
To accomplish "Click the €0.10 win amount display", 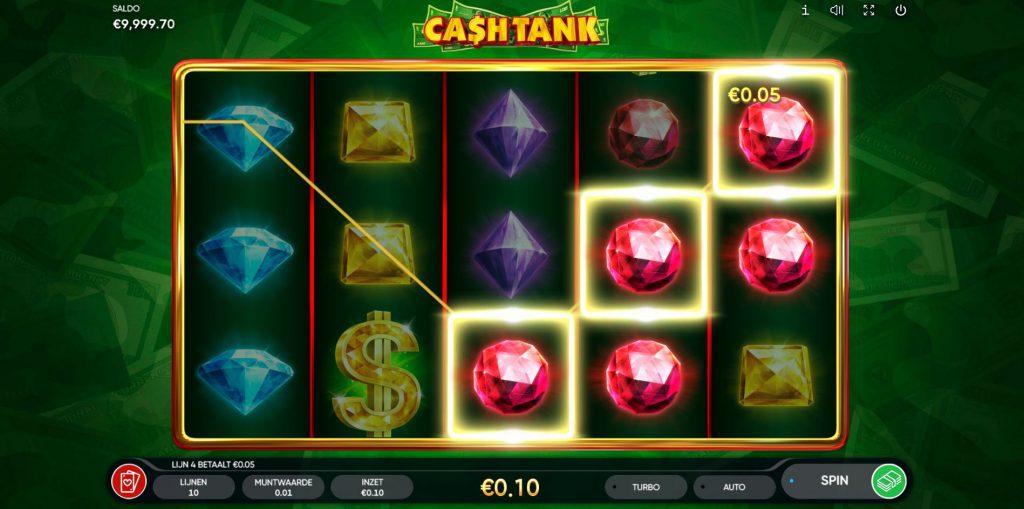I will point(510,487).
